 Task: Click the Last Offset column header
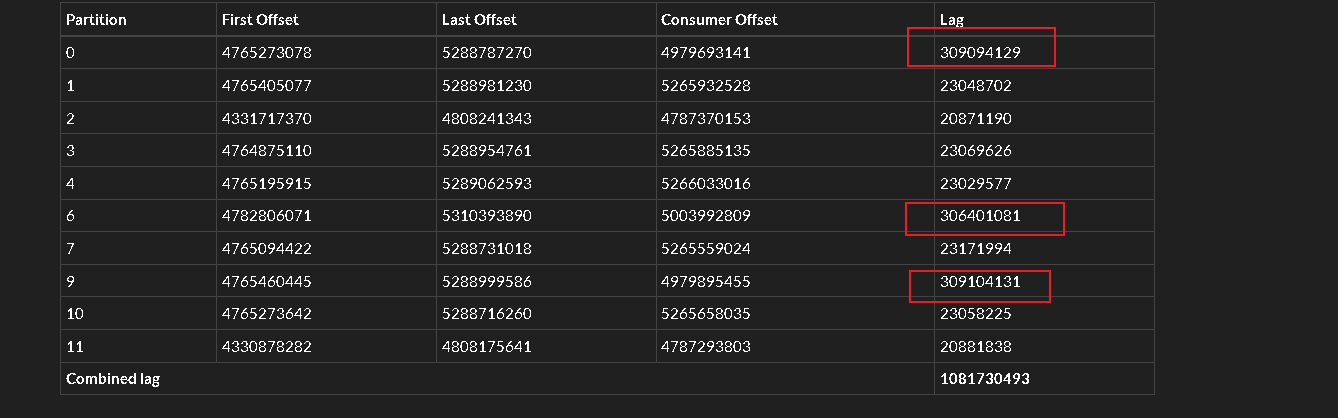(x=479, y=20)
